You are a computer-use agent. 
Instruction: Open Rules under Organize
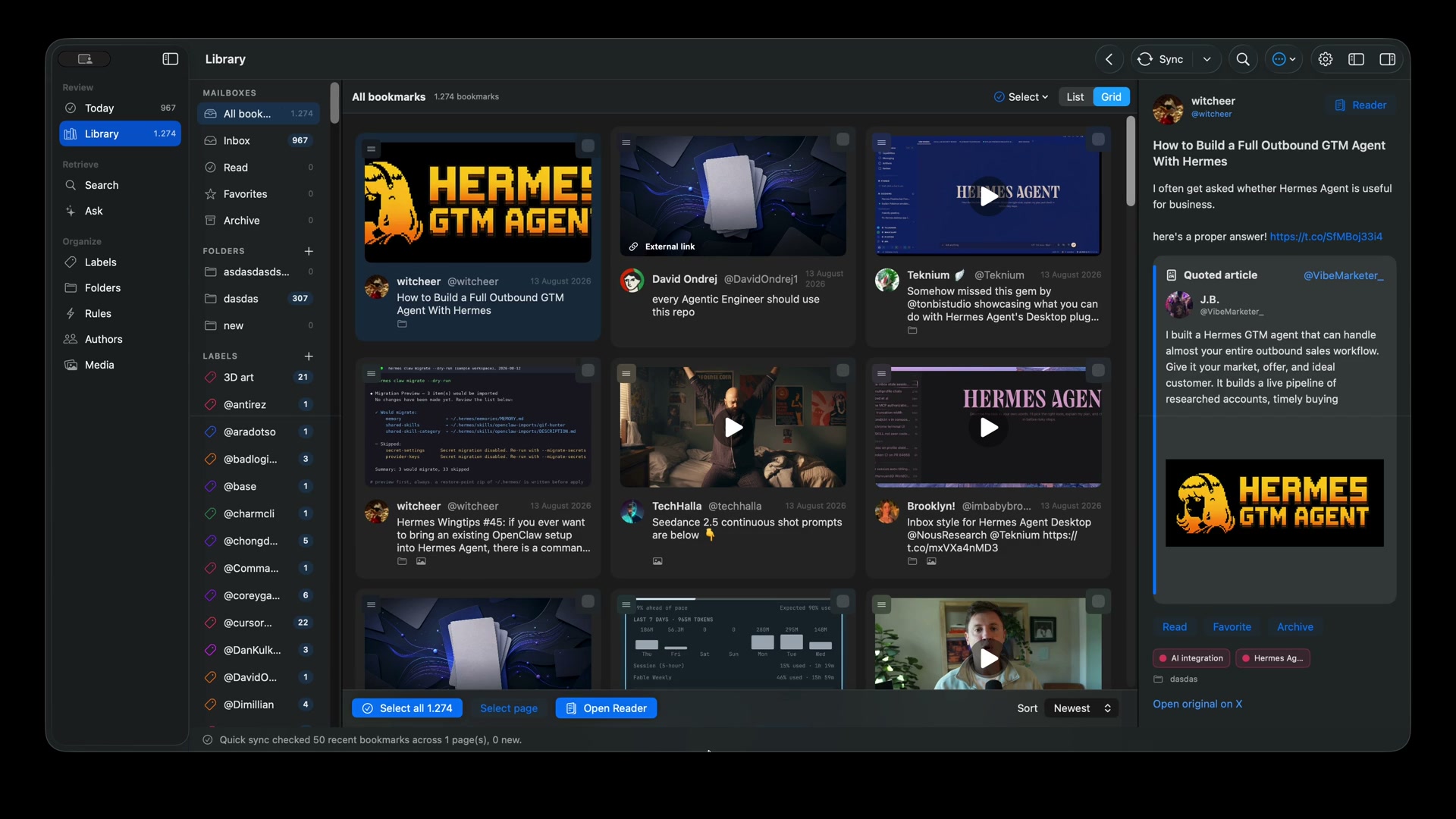click(120, 314)
